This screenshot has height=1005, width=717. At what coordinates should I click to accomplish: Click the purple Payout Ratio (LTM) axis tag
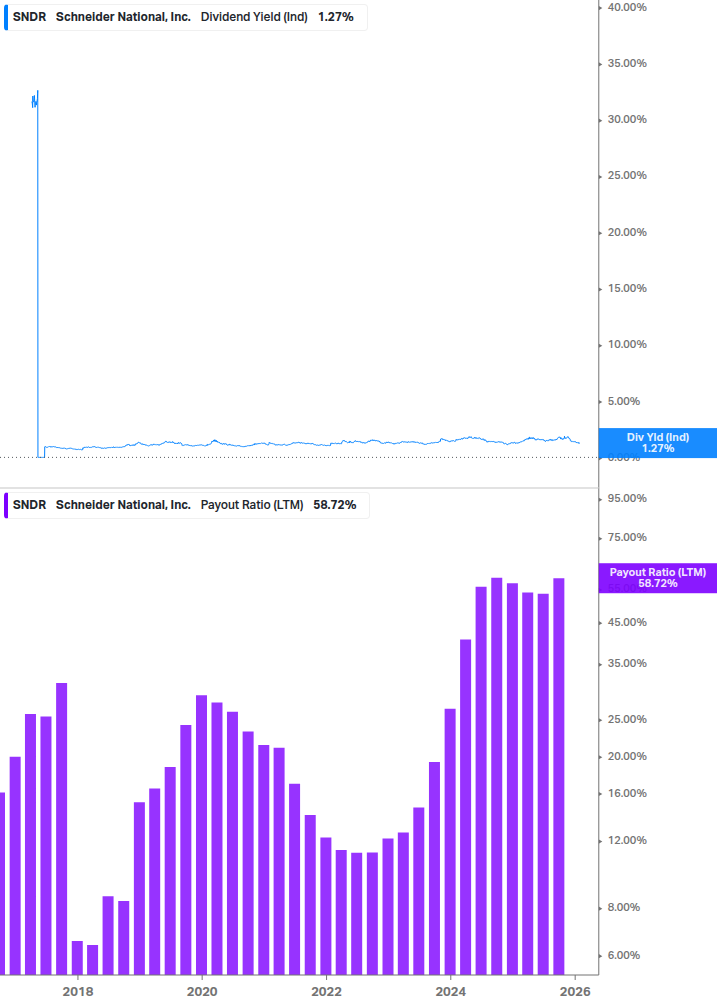(657, 577)
